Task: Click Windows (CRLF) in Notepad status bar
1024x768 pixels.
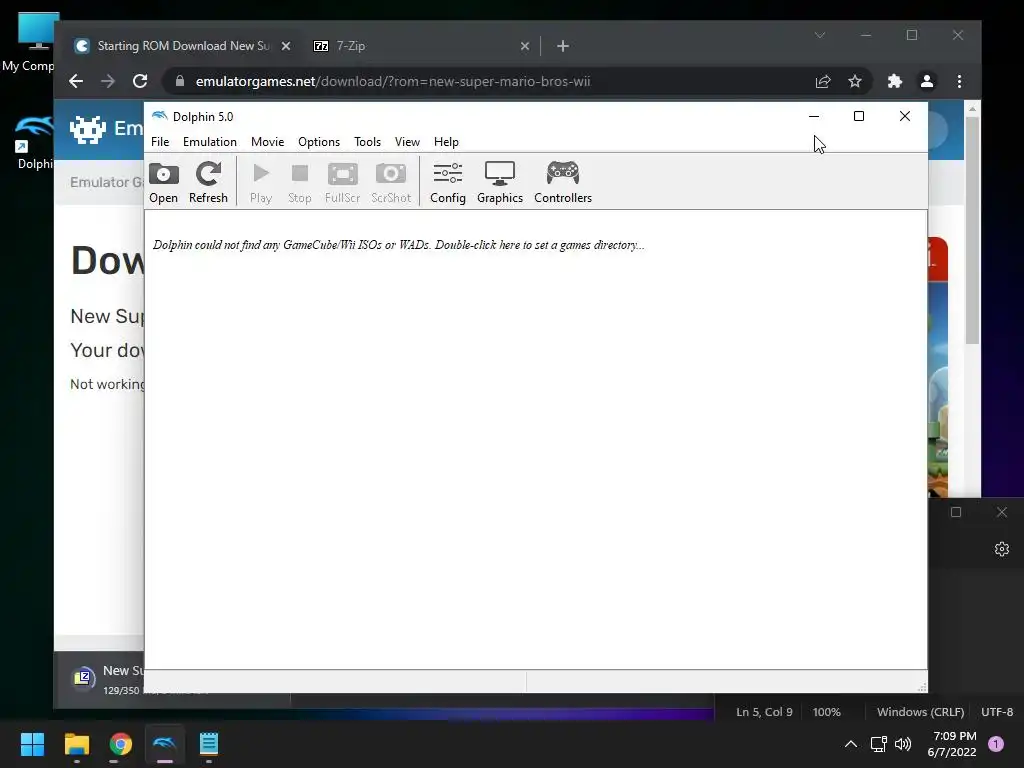Action: [920, 712]
